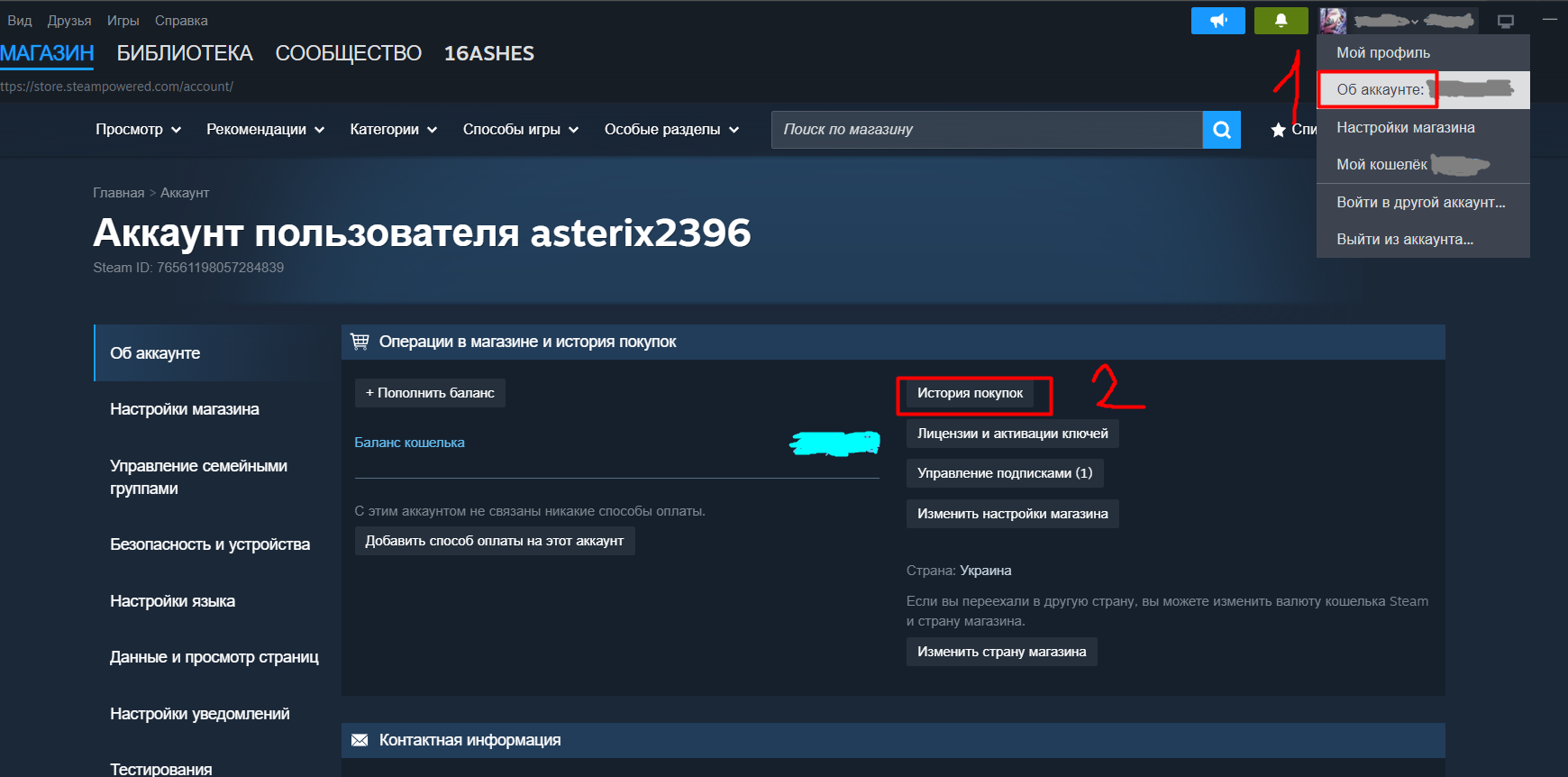Click the envelope contact information icon
Image resolution: width=1568 pixels, height=777 pixels.
click(360, 740)
